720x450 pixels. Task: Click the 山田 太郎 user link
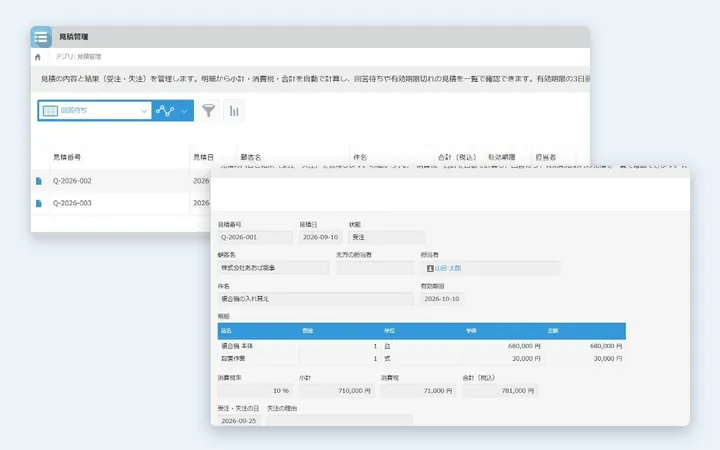tap(448, 268)
